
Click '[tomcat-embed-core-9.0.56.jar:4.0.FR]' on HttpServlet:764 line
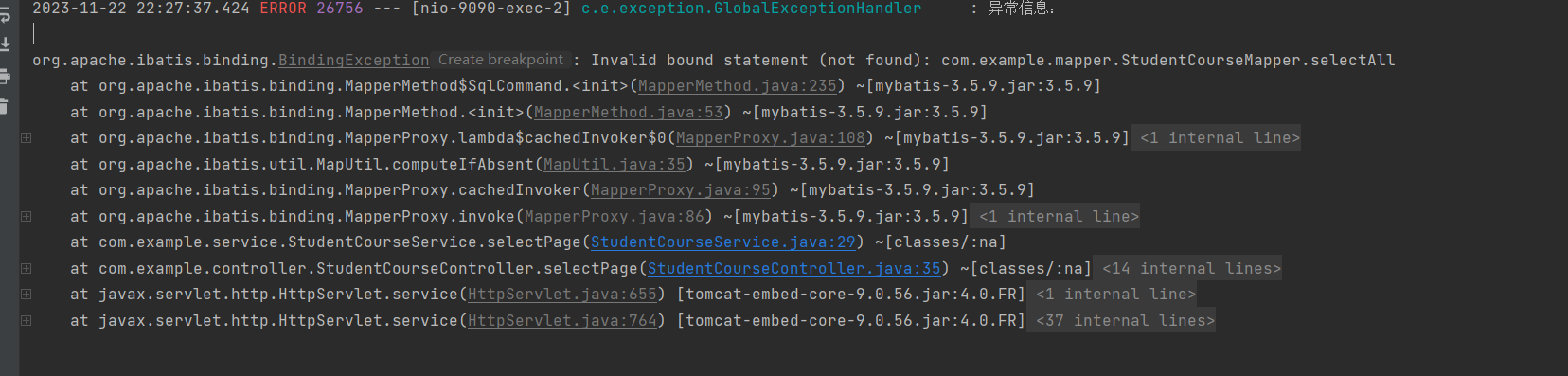click(x=851, y=321)
